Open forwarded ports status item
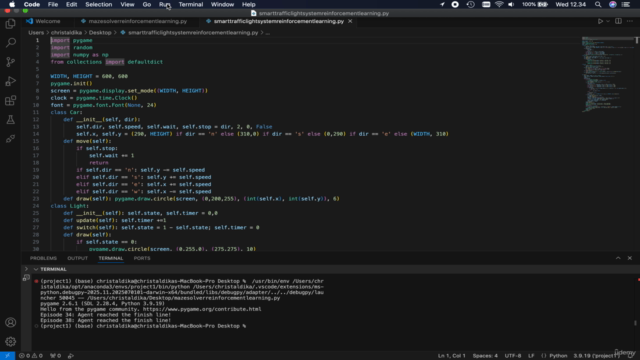 [55, 356]
